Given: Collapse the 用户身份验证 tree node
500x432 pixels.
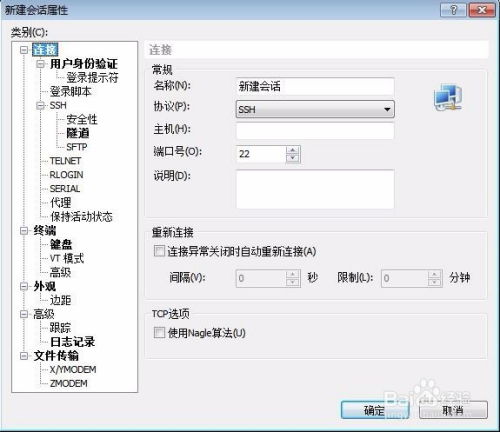Looking at the screenshot, I should point(40,64).
